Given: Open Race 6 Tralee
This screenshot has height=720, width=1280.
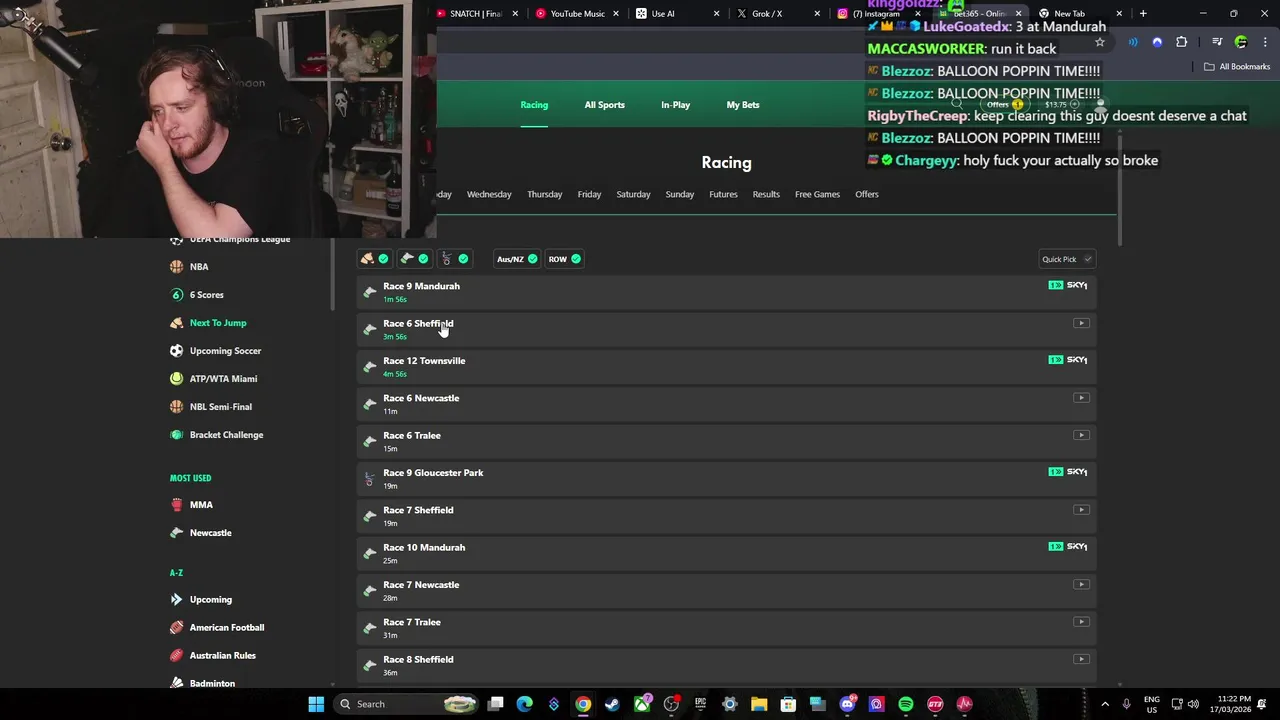Looking at the screenshot, I should pos(727,441).
